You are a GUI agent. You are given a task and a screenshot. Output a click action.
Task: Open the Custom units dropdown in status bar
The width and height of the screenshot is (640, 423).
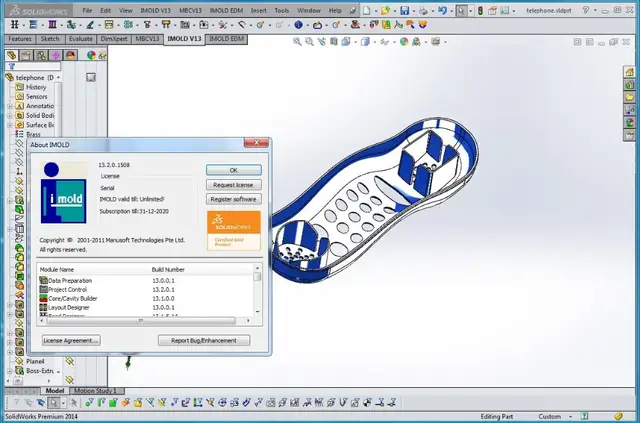[x=555, y=416]
